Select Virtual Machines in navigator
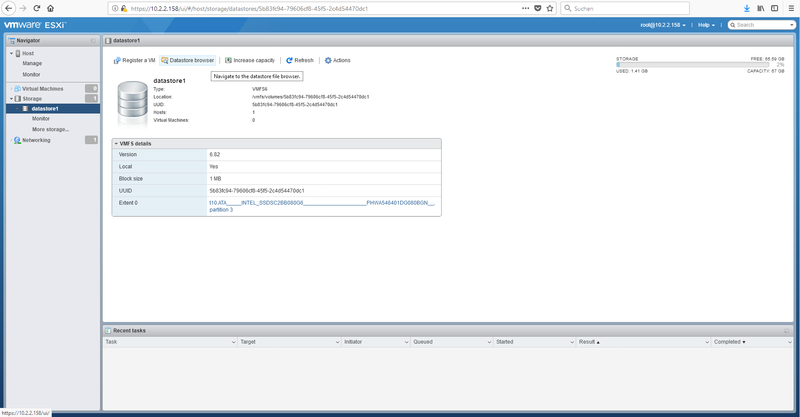Screen dimensions: 800x417 tap(43, 89)
